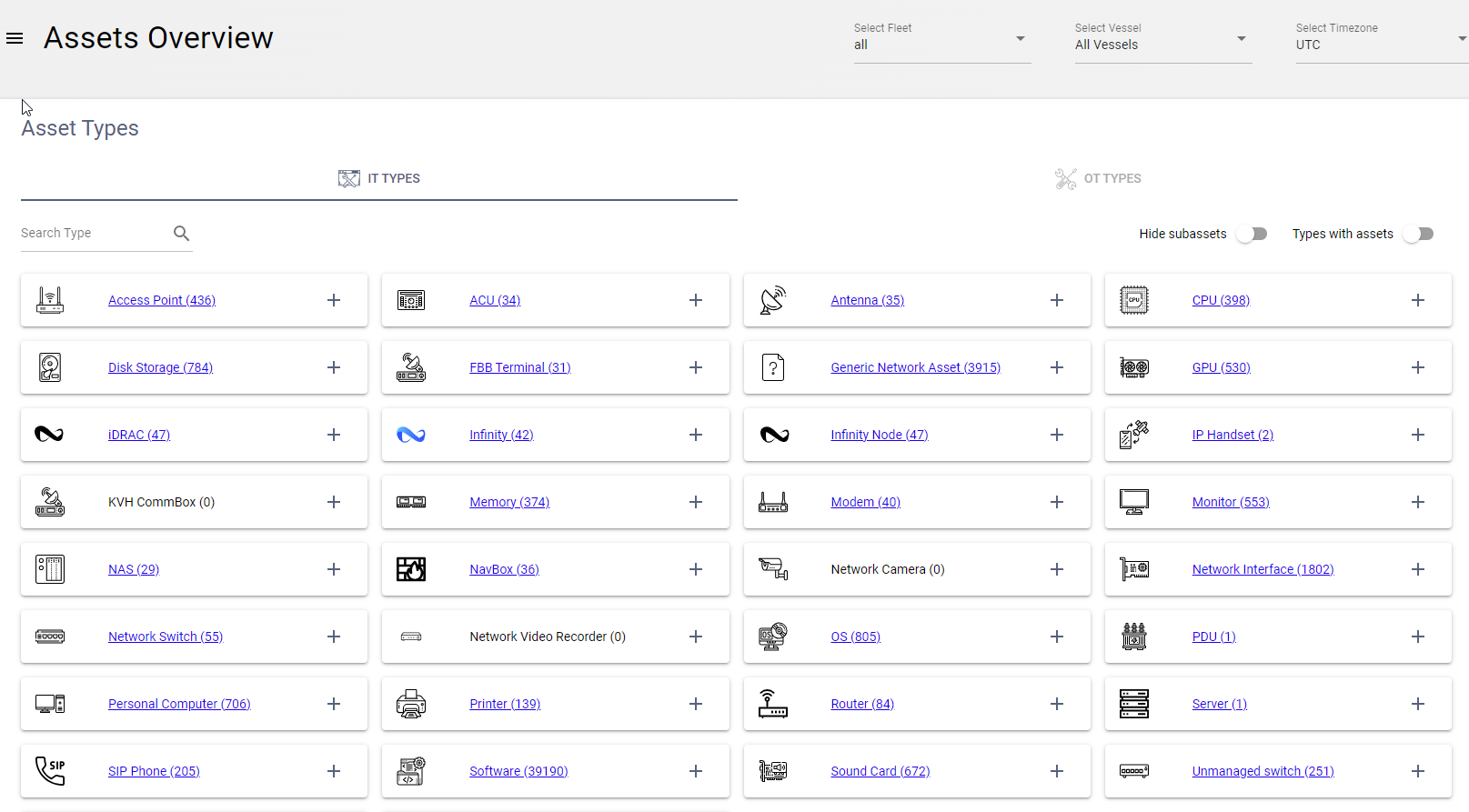Select the IT TYPES tab
Image resolution: width=1469 pixels, height=812 pixels.
(x=379, y=178)
